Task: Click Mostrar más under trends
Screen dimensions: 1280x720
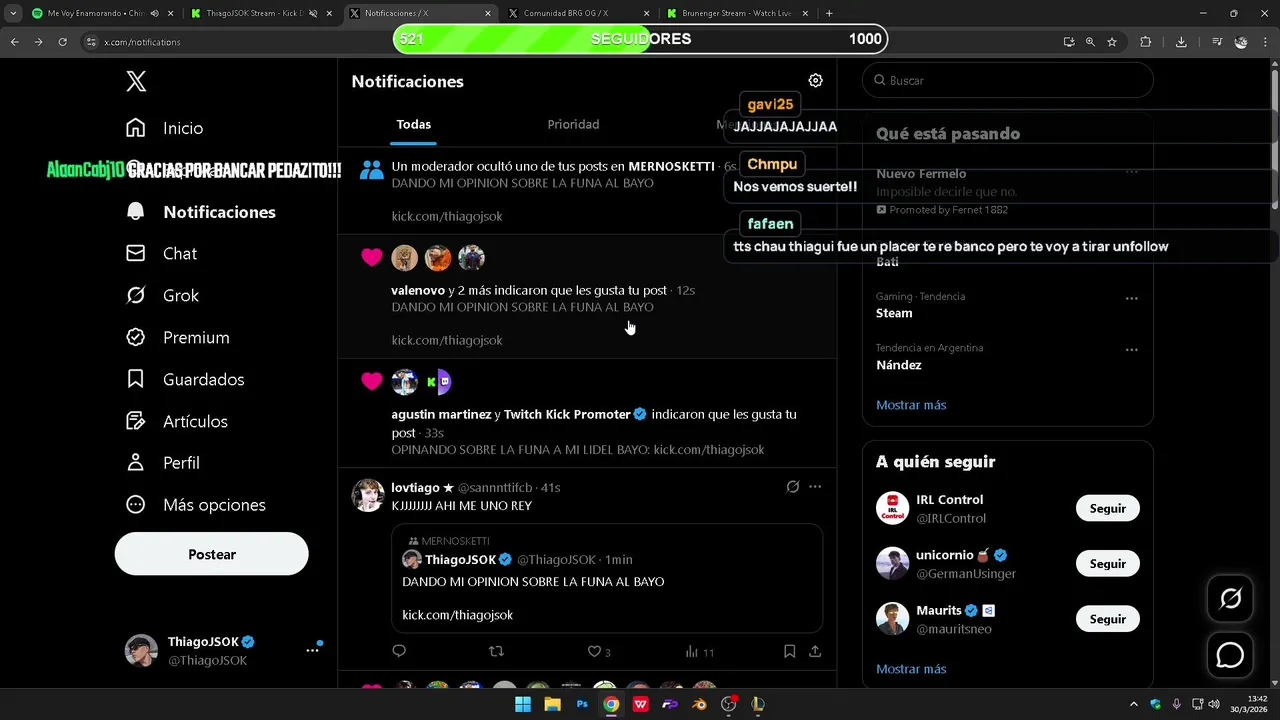Action: (x=911, y=405)
